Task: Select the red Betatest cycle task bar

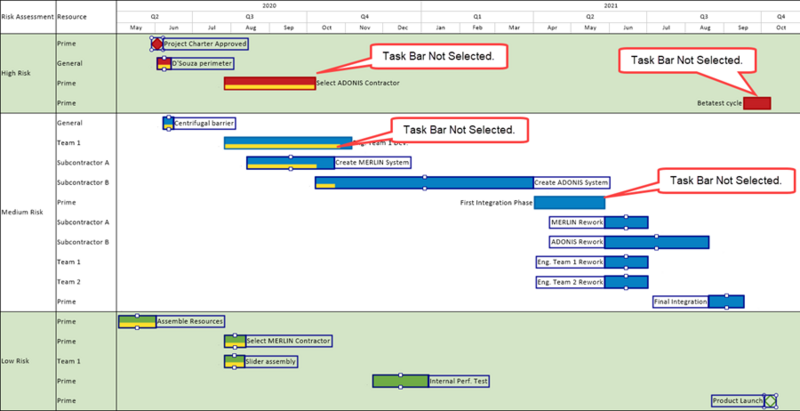Action: [757, 103]
